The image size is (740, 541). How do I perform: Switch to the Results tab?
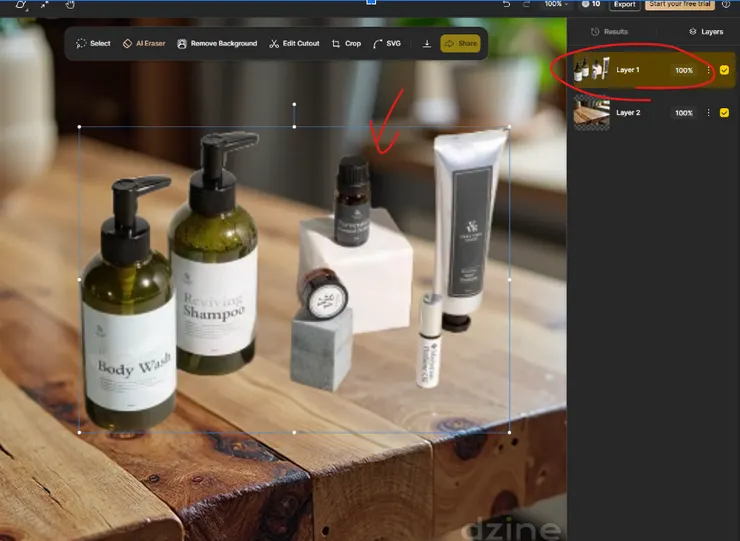(x=609, y=32)
